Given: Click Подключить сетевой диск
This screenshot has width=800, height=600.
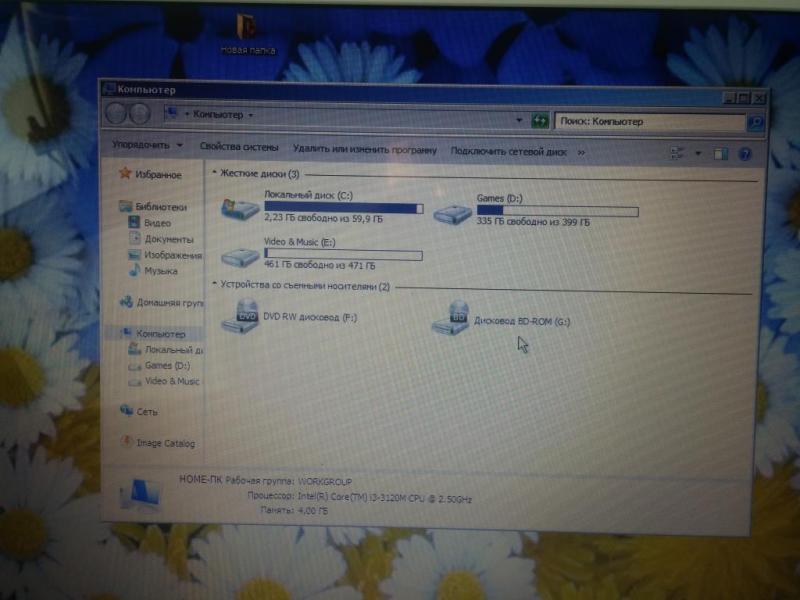Looking at the screenshot, I should point(508,152).
